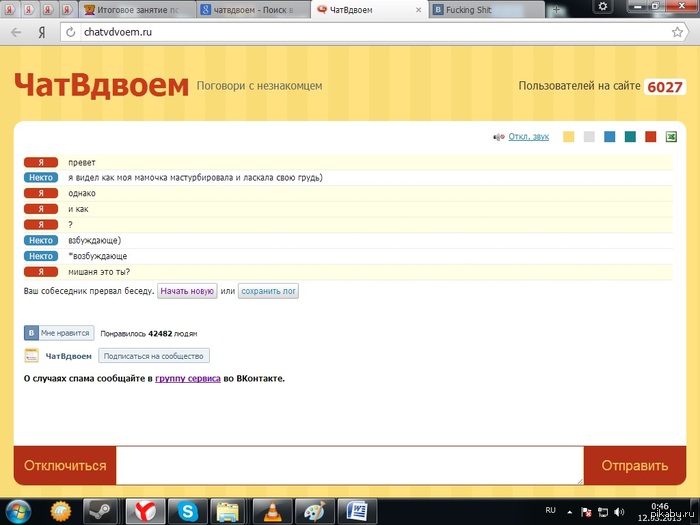Viewport: 700px width, 525px height.
Task: Click the Yandex home Я button beside address bar
Action: [42, 32]
